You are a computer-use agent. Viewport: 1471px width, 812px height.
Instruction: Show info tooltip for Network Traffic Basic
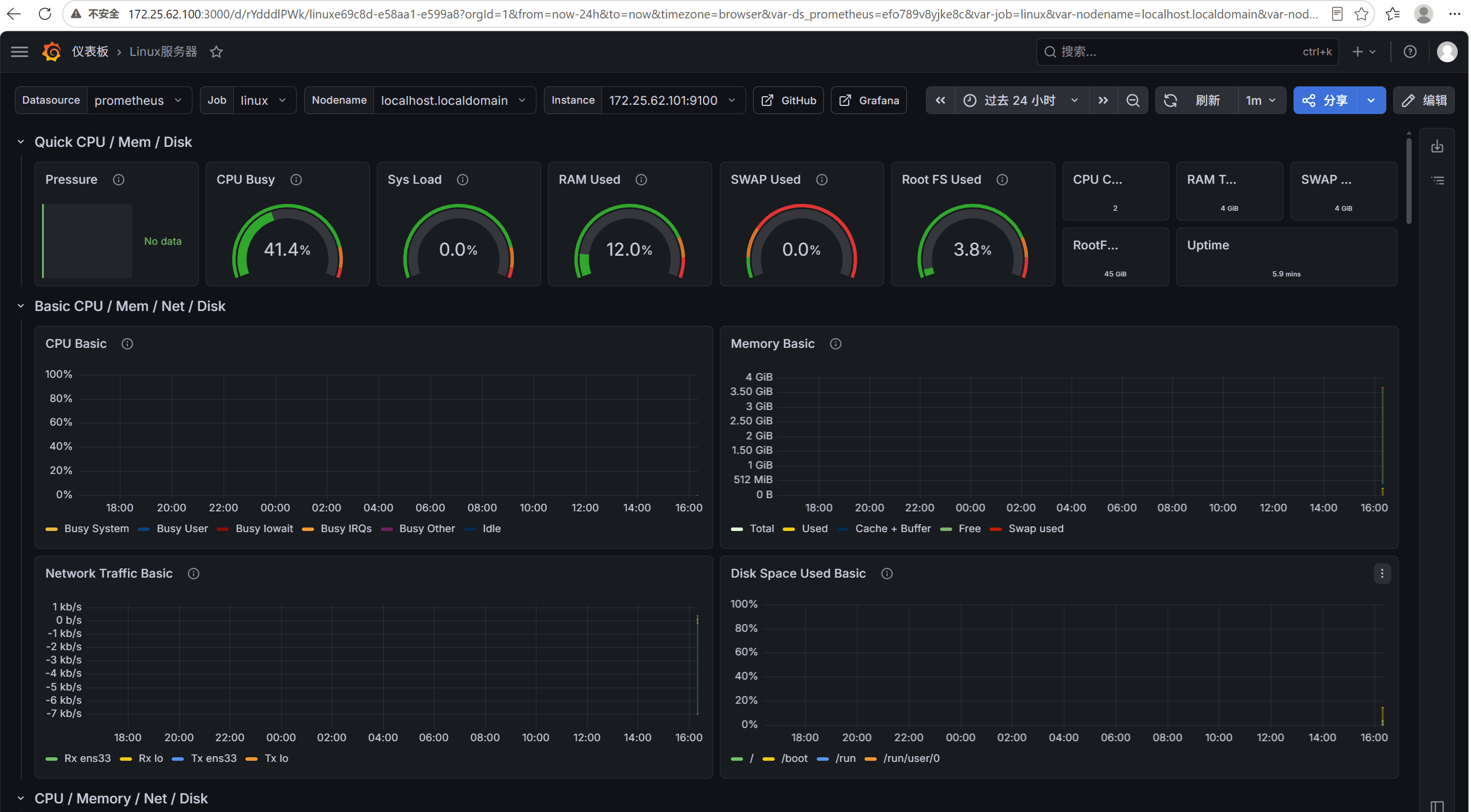(194, 574)
